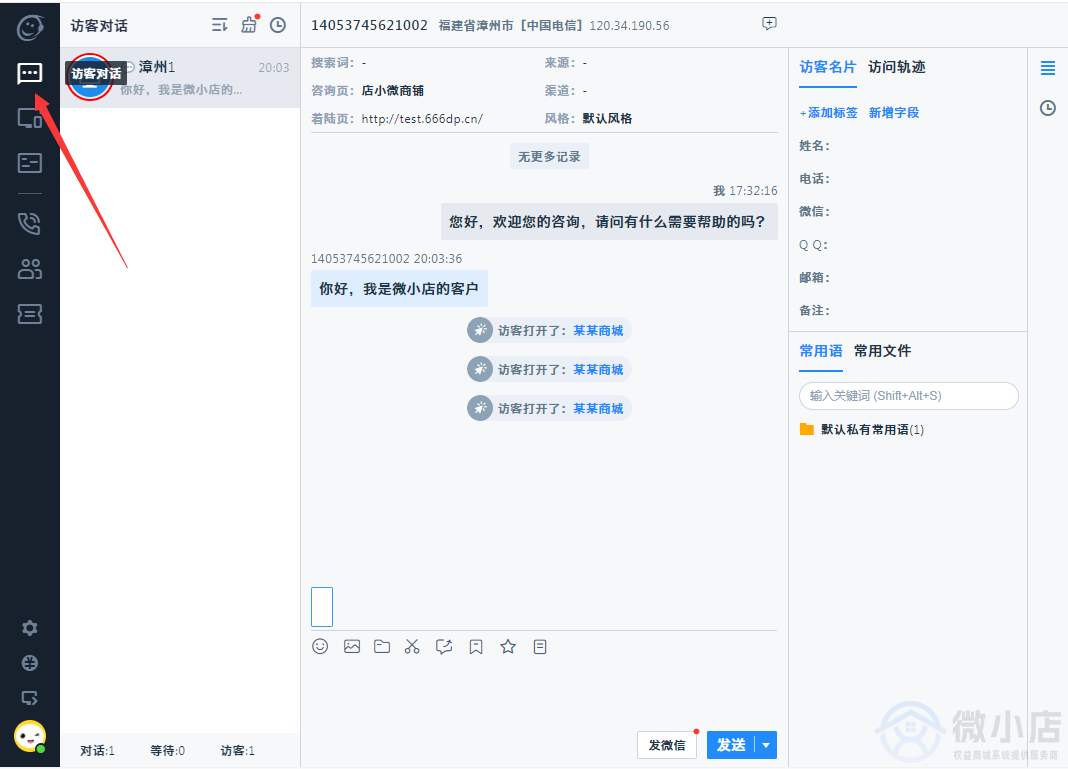Click the transfer conversation icon
This screenshot has width=1068, height=769.
(x=444, y=646)
